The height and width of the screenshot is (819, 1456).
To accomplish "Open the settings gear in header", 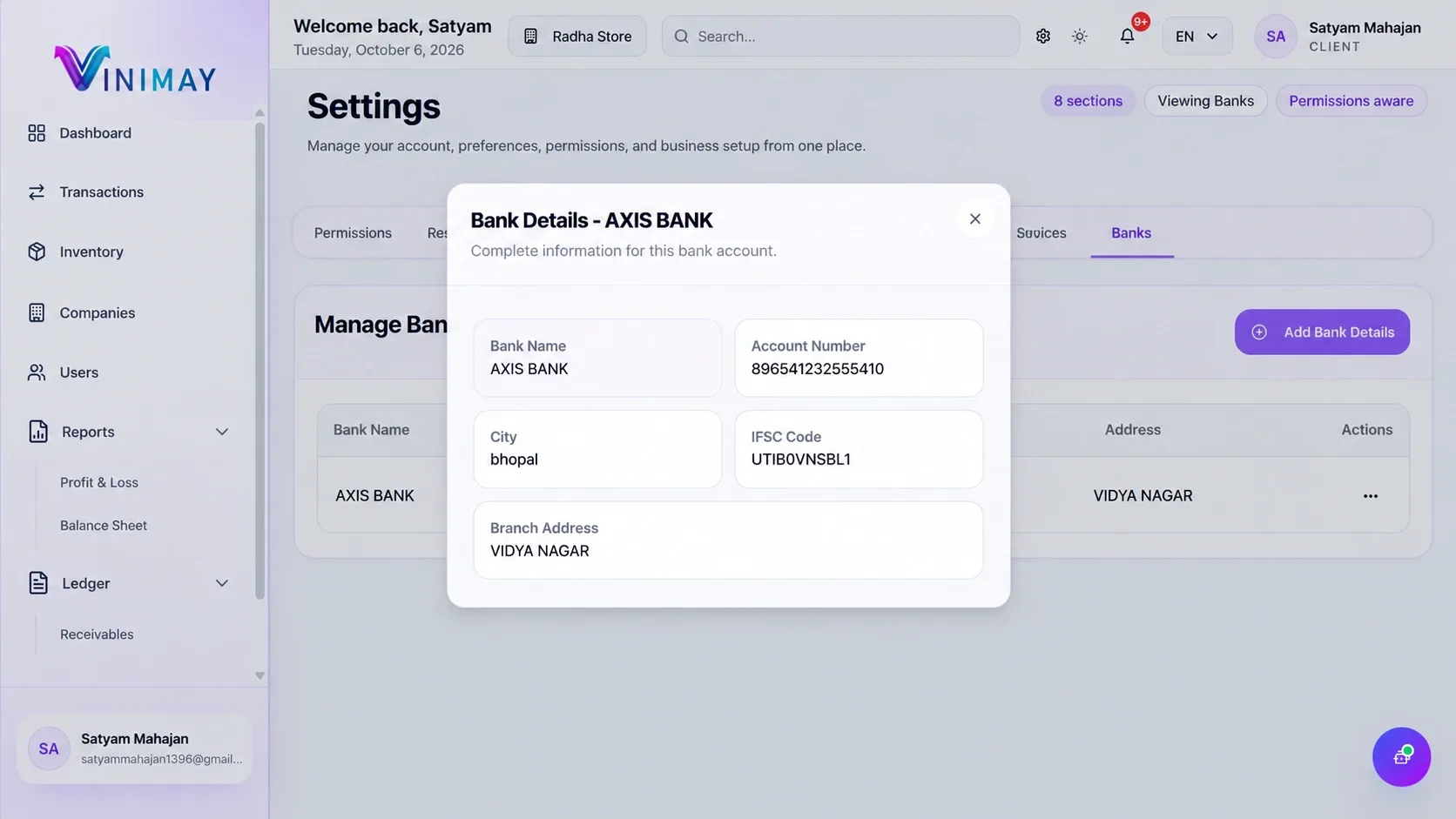I will click(1043, 37).
